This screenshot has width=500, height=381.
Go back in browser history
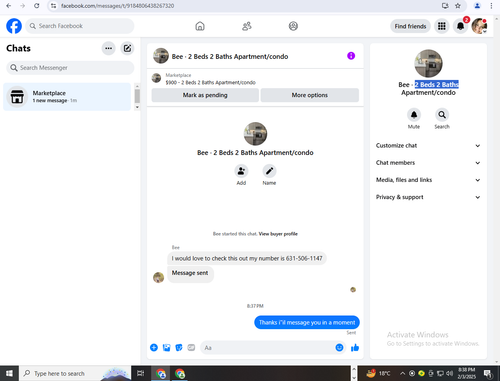pos(9,6)
